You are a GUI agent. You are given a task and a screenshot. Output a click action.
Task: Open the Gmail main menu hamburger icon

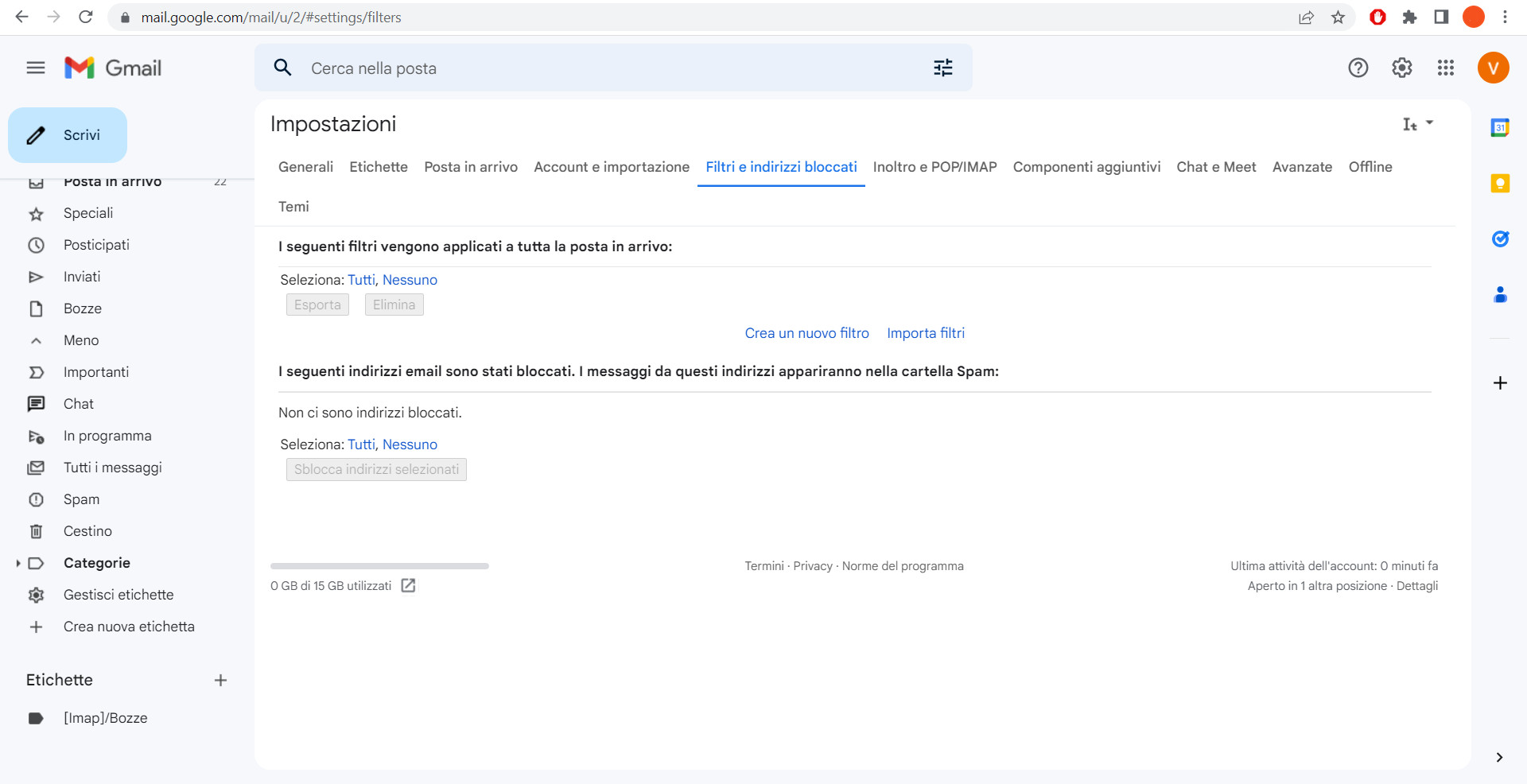[x=35, y=68]
